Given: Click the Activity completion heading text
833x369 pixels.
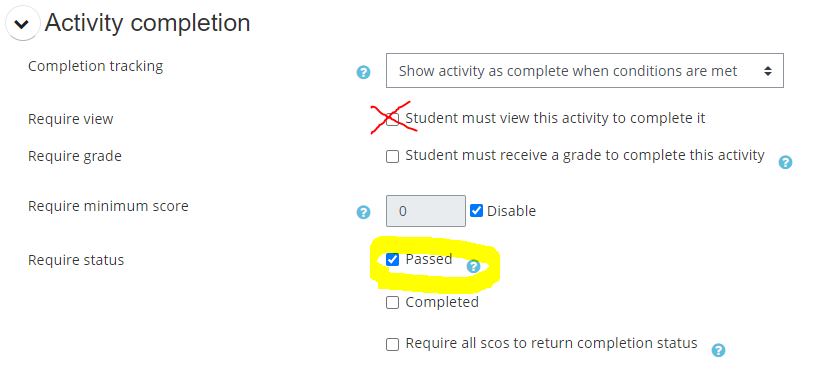Looking at the screenshot, I should pyautogui.click(x=147, y=23).
